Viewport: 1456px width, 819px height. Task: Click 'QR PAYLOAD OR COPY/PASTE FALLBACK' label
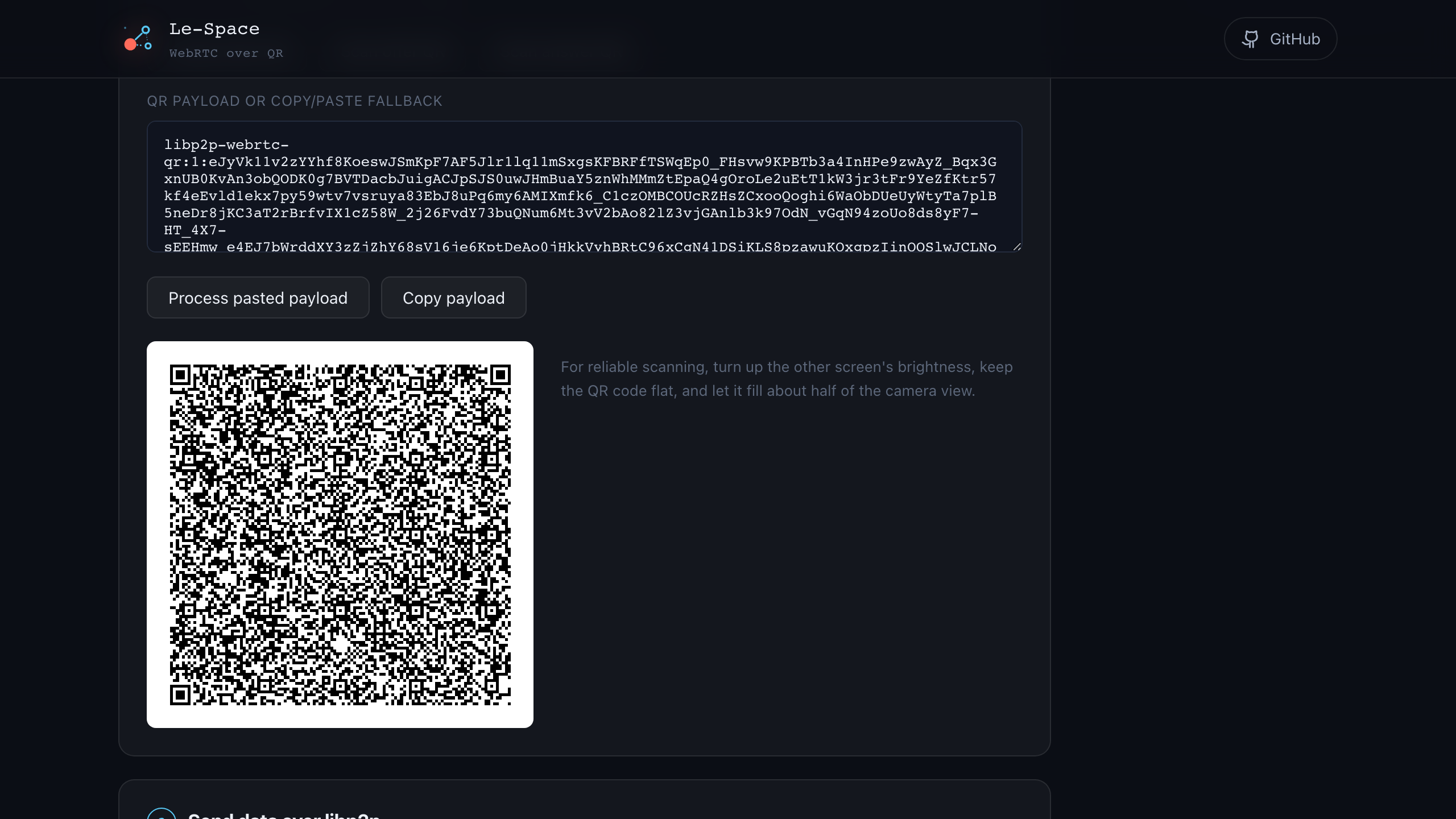click(295, 101)
